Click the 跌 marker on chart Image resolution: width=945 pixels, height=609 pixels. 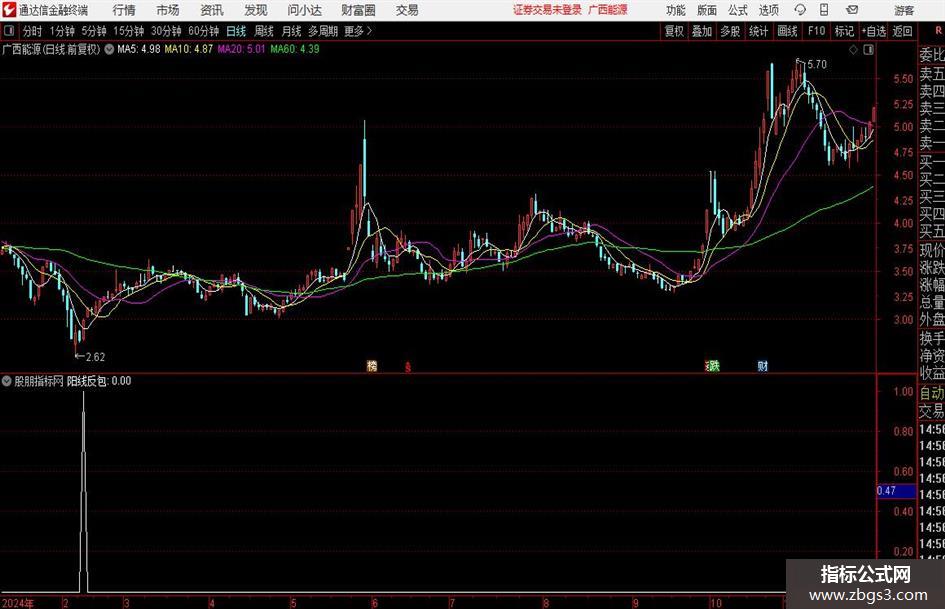714,366
